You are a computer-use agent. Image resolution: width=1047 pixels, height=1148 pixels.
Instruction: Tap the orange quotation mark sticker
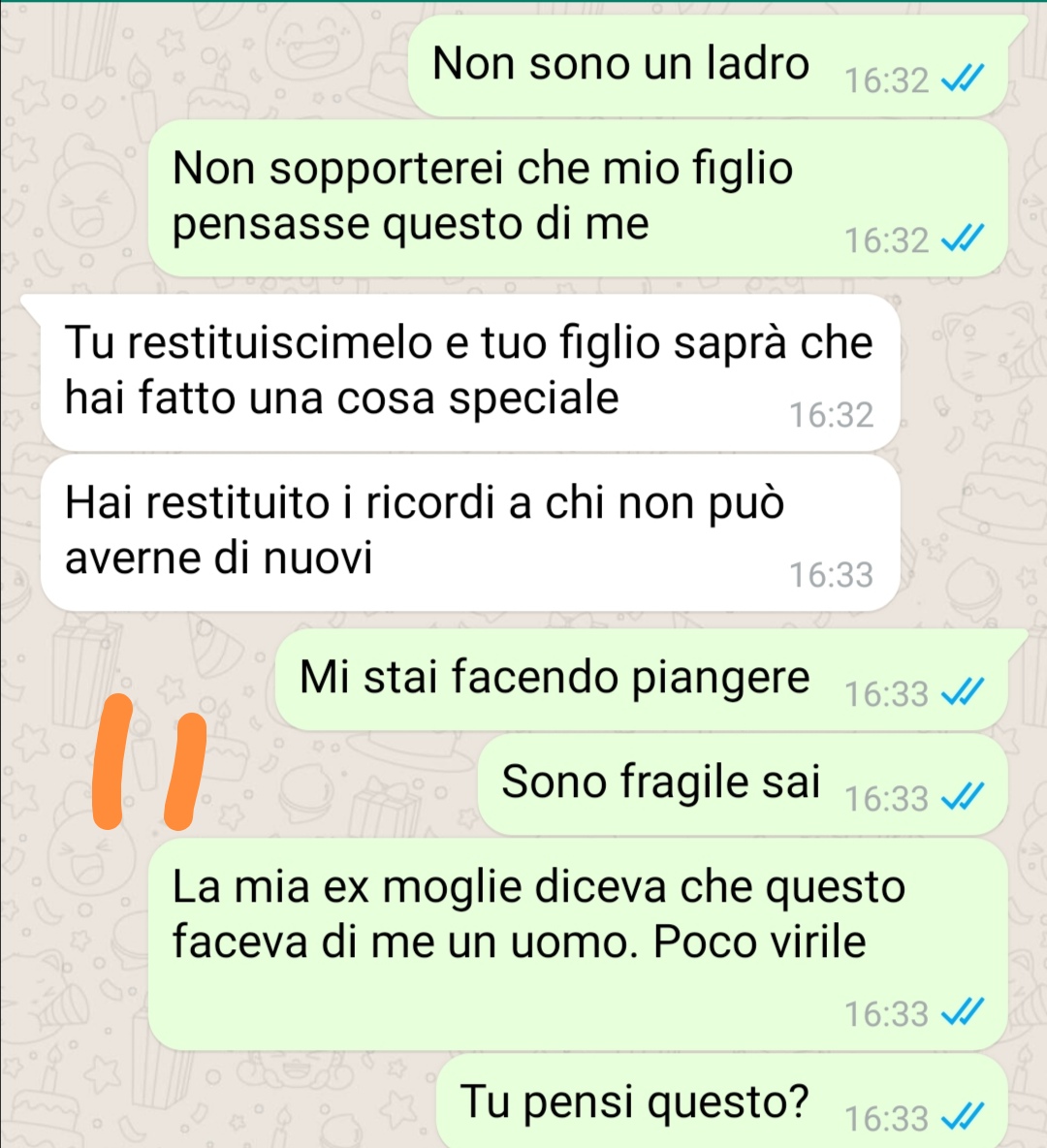pos(148,762)
